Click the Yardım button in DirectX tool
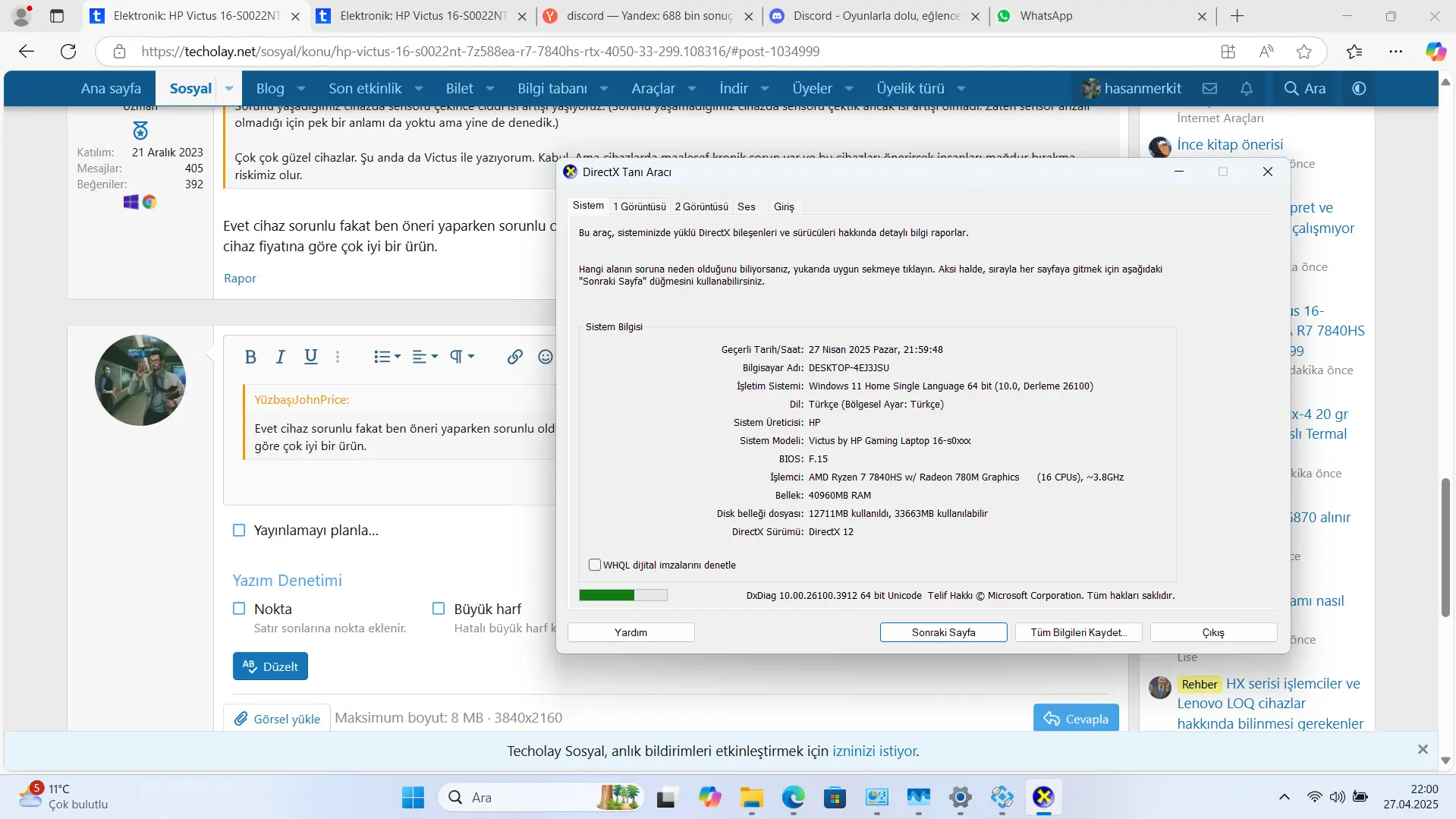This screenshot has height=819, width=1456. (x=631, y=632)
